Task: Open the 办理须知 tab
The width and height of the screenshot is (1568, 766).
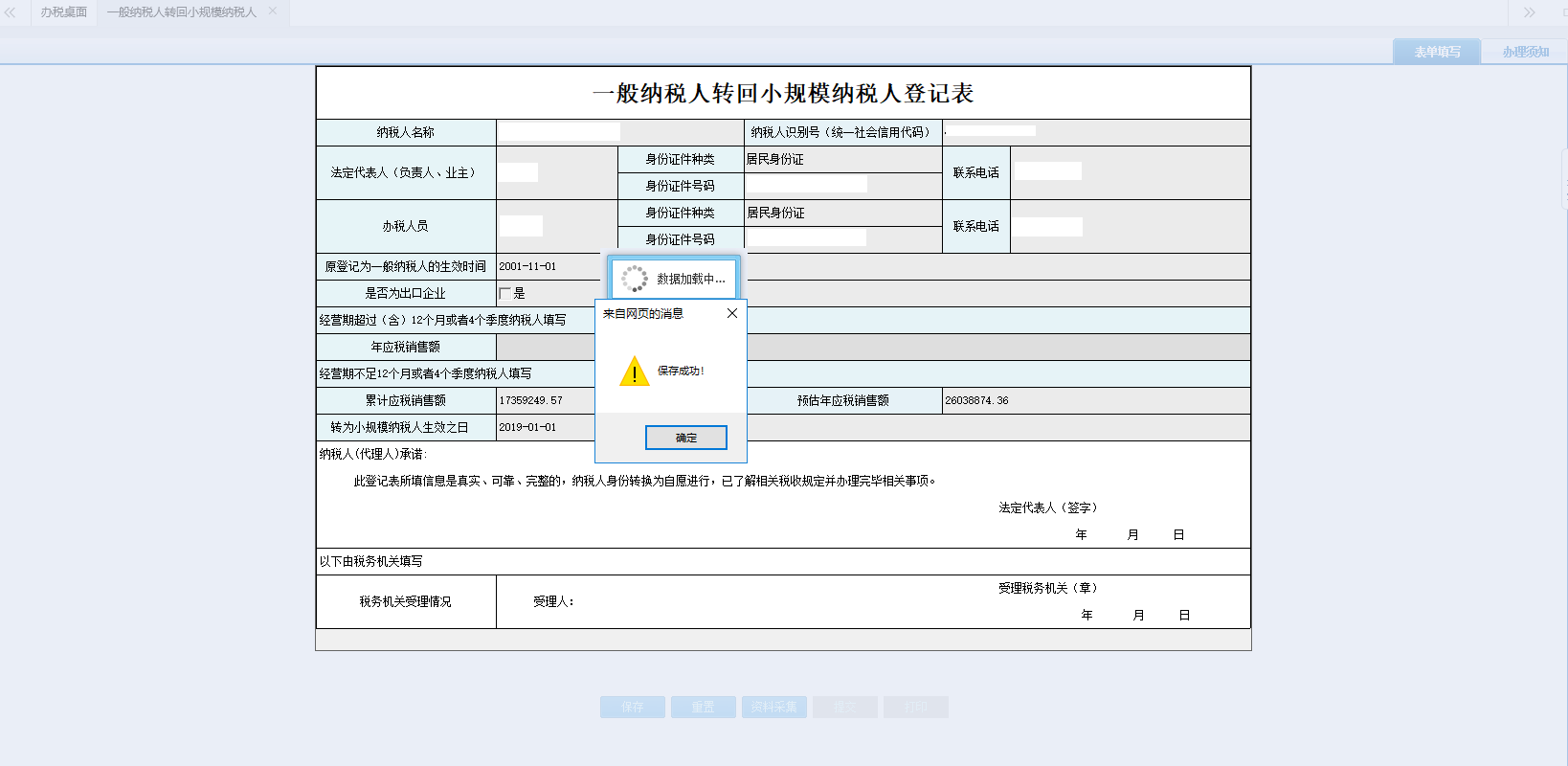Action: pos(1525,52)
